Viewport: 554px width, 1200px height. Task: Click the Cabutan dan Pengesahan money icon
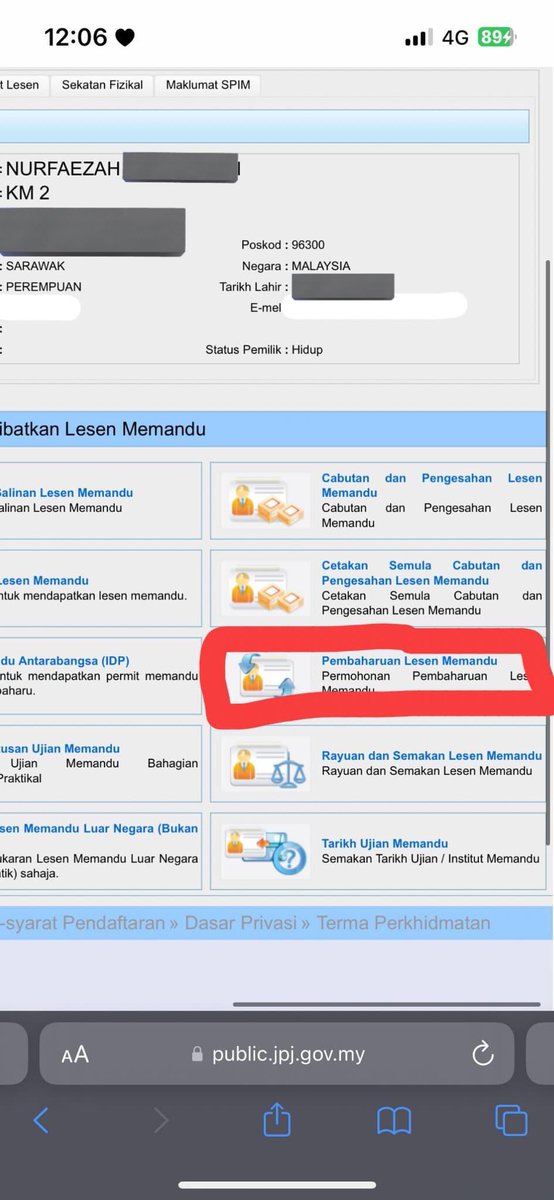[266, 499]
